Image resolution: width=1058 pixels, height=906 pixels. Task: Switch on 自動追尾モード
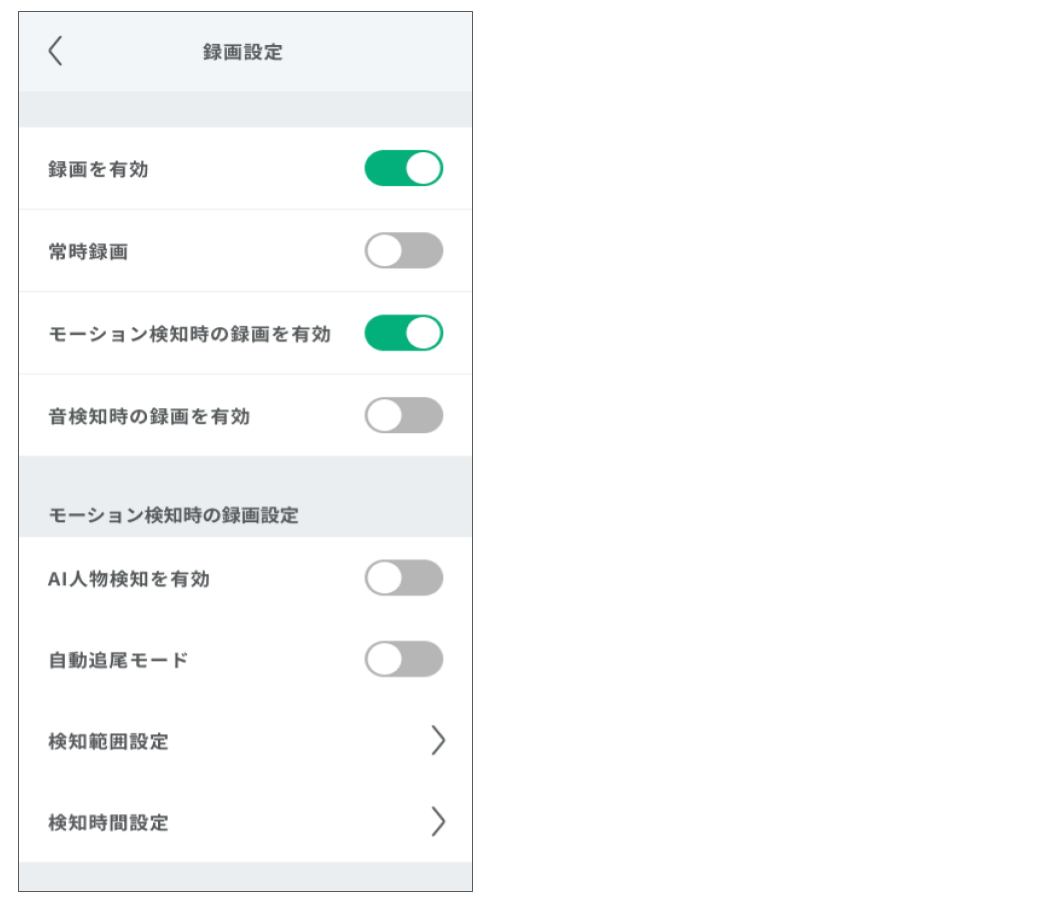tap(403, 660)
